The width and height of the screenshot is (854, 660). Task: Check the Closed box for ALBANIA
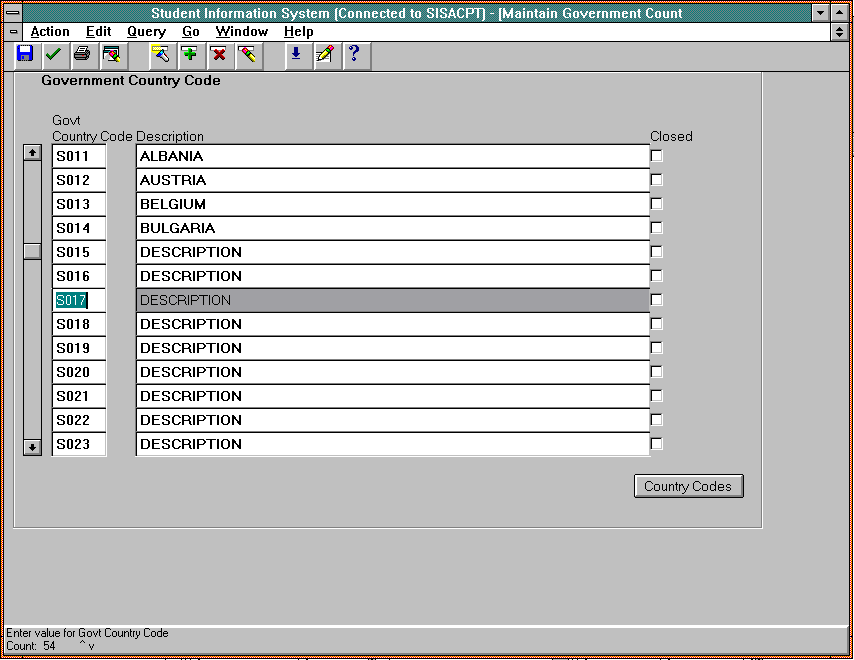click(657, 156)
